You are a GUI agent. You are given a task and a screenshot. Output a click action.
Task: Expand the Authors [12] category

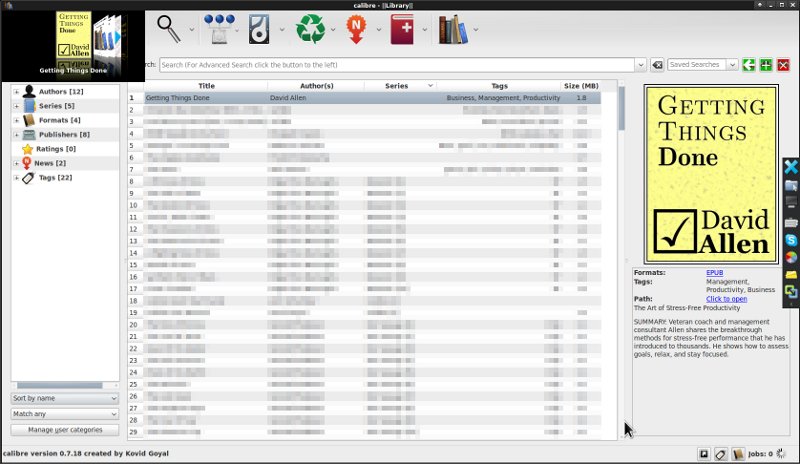point(16,92)
